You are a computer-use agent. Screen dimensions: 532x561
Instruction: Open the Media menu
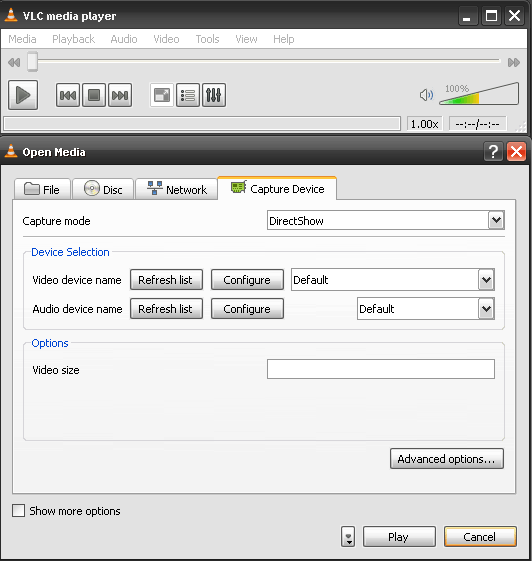(x=22, y=39)
